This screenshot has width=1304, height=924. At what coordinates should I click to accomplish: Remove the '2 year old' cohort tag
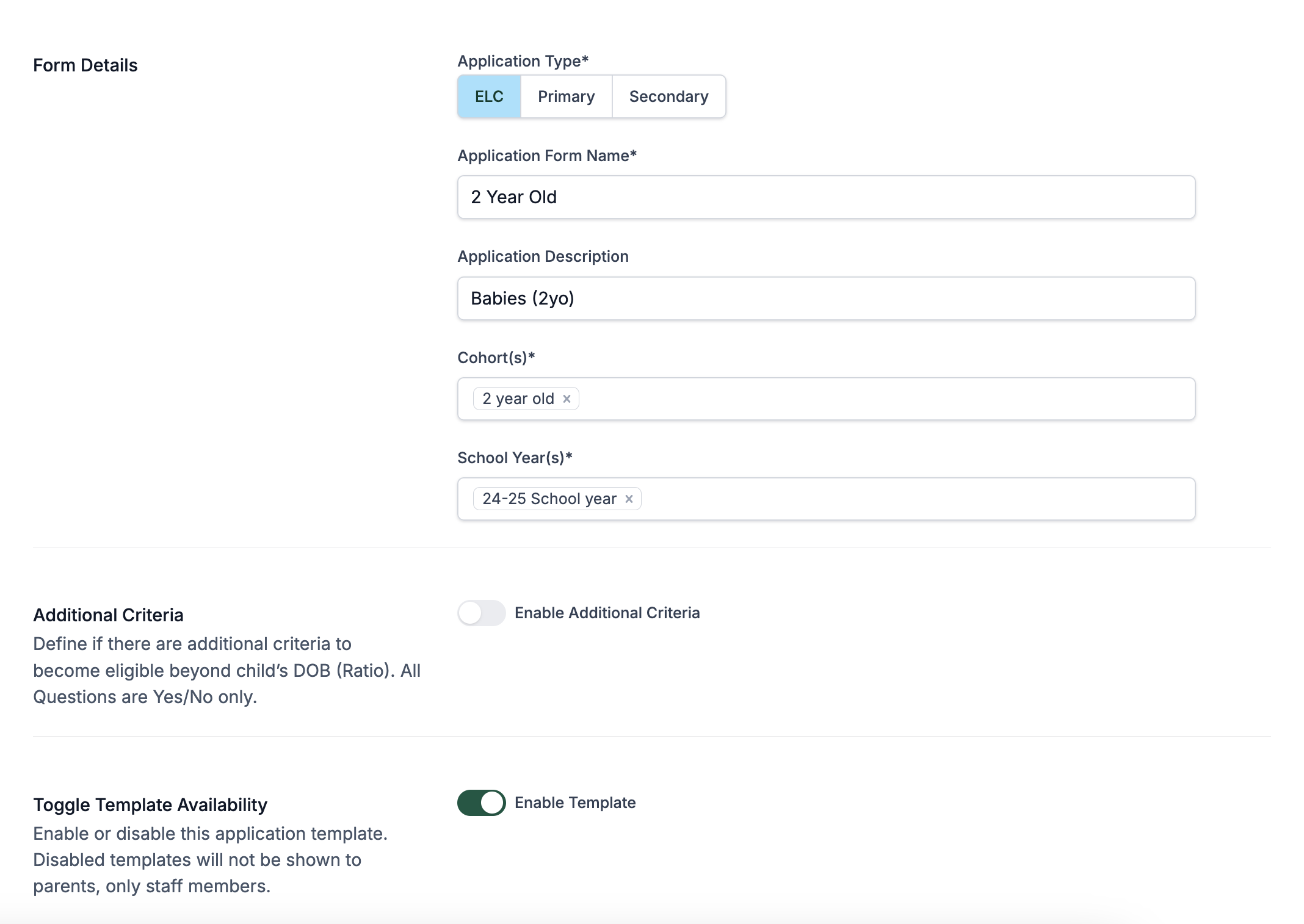click(567, 399)
